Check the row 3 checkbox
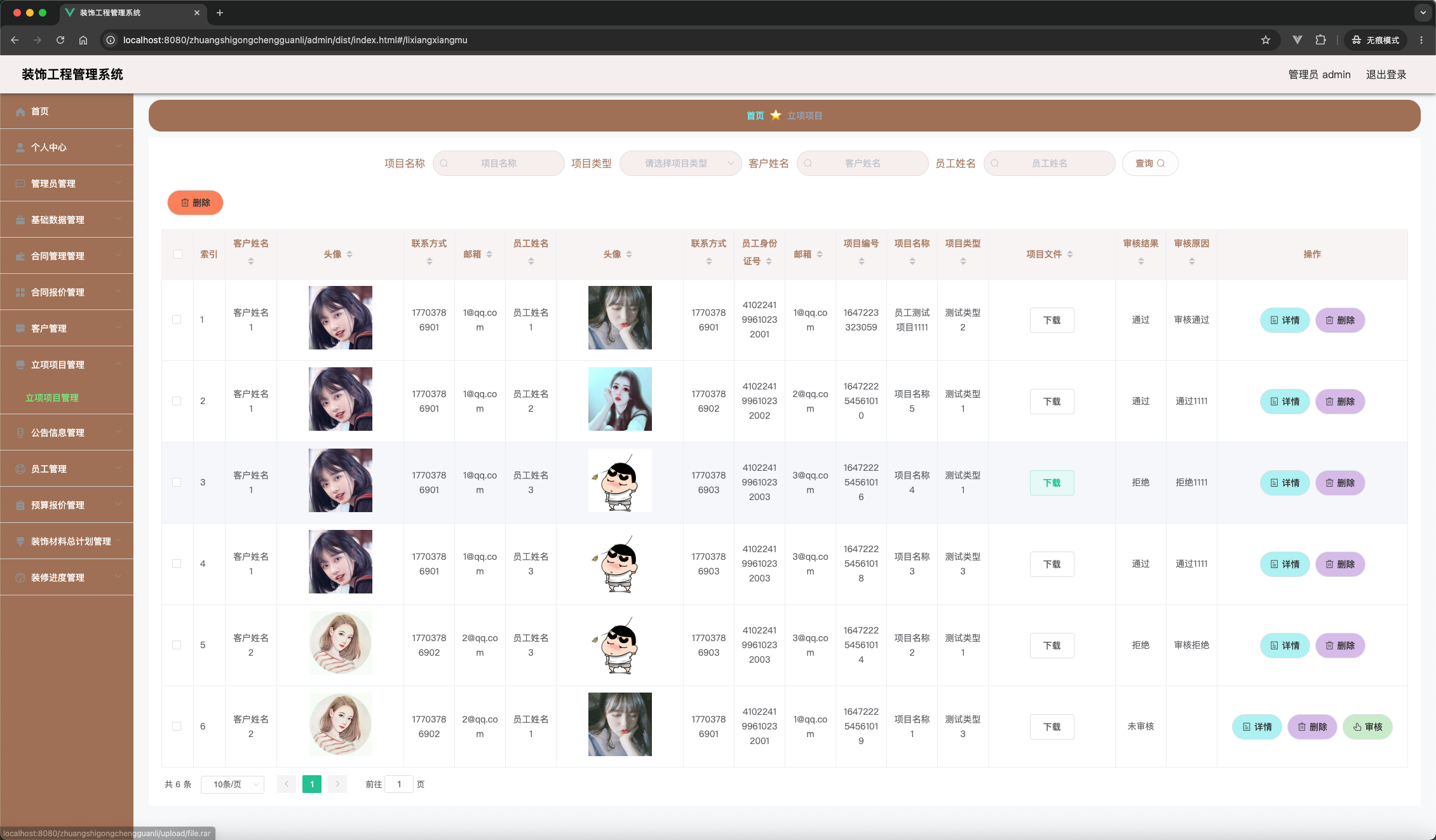 177,482
